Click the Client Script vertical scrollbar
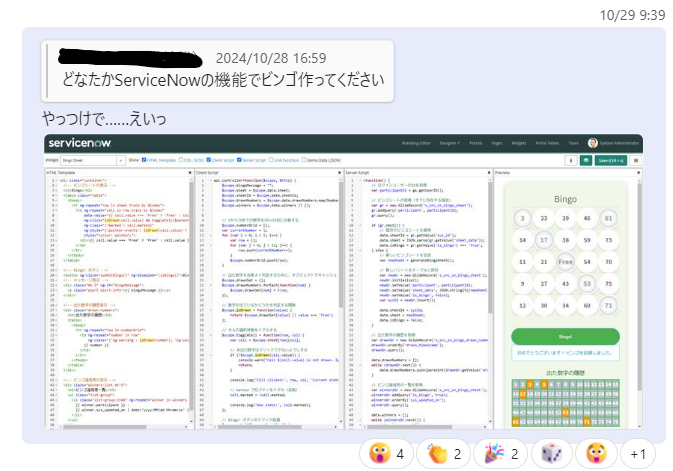This screenshot has width=673, height=471. pyautogui.click(x=340, y=244)
